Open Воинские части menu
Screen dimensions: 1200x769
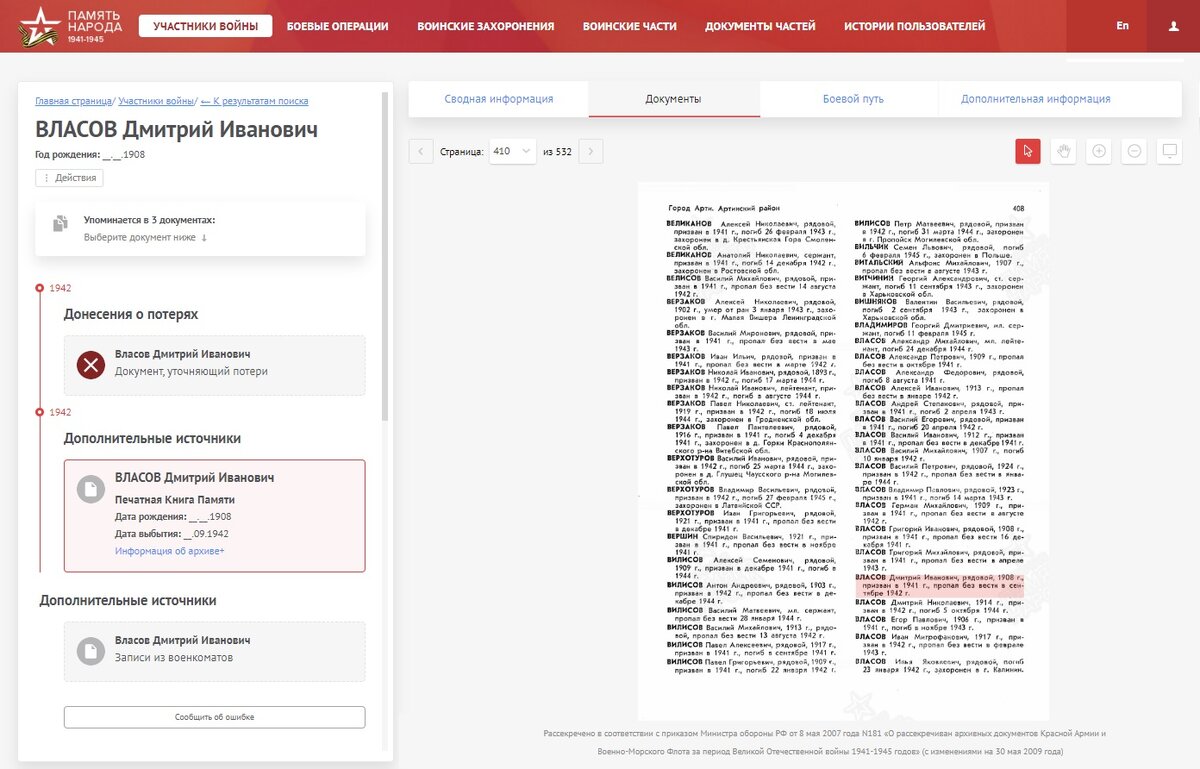click(629, 26)
